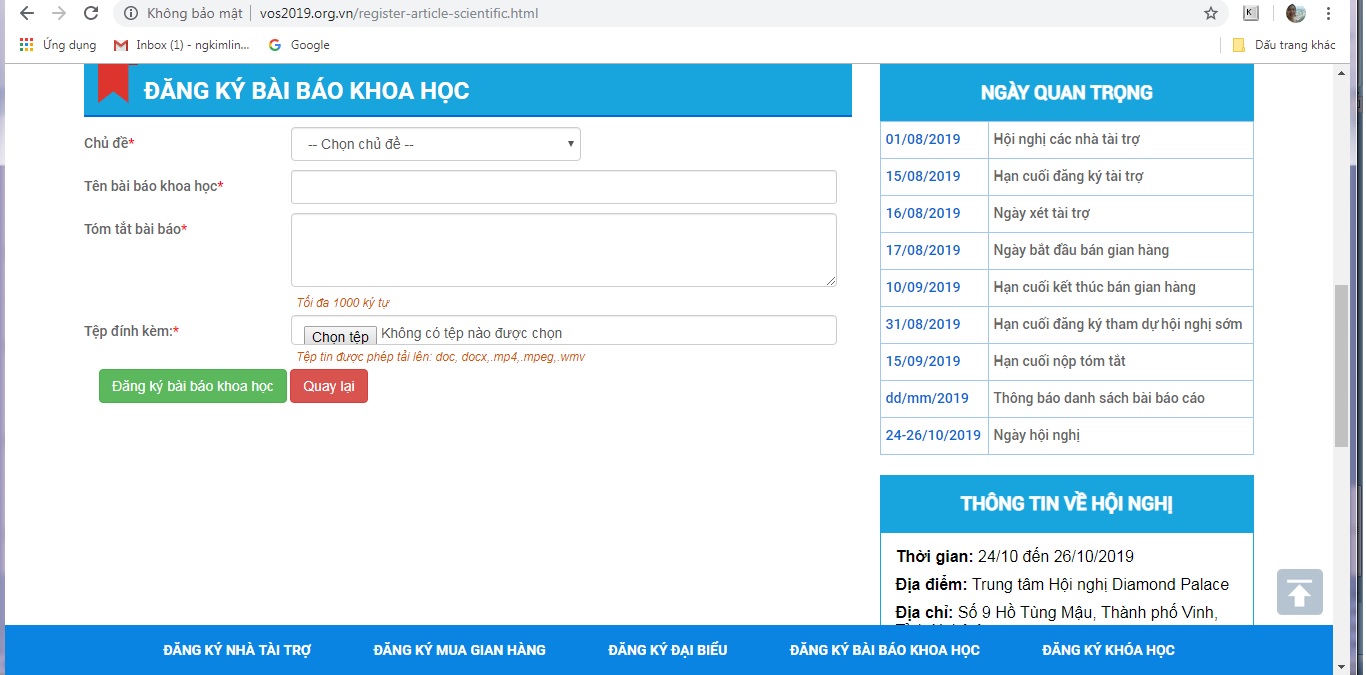This screenshot has width=1366, height=675.
Task: Click the Tóm tắt bài báo text area
Action: pos(563,250)
